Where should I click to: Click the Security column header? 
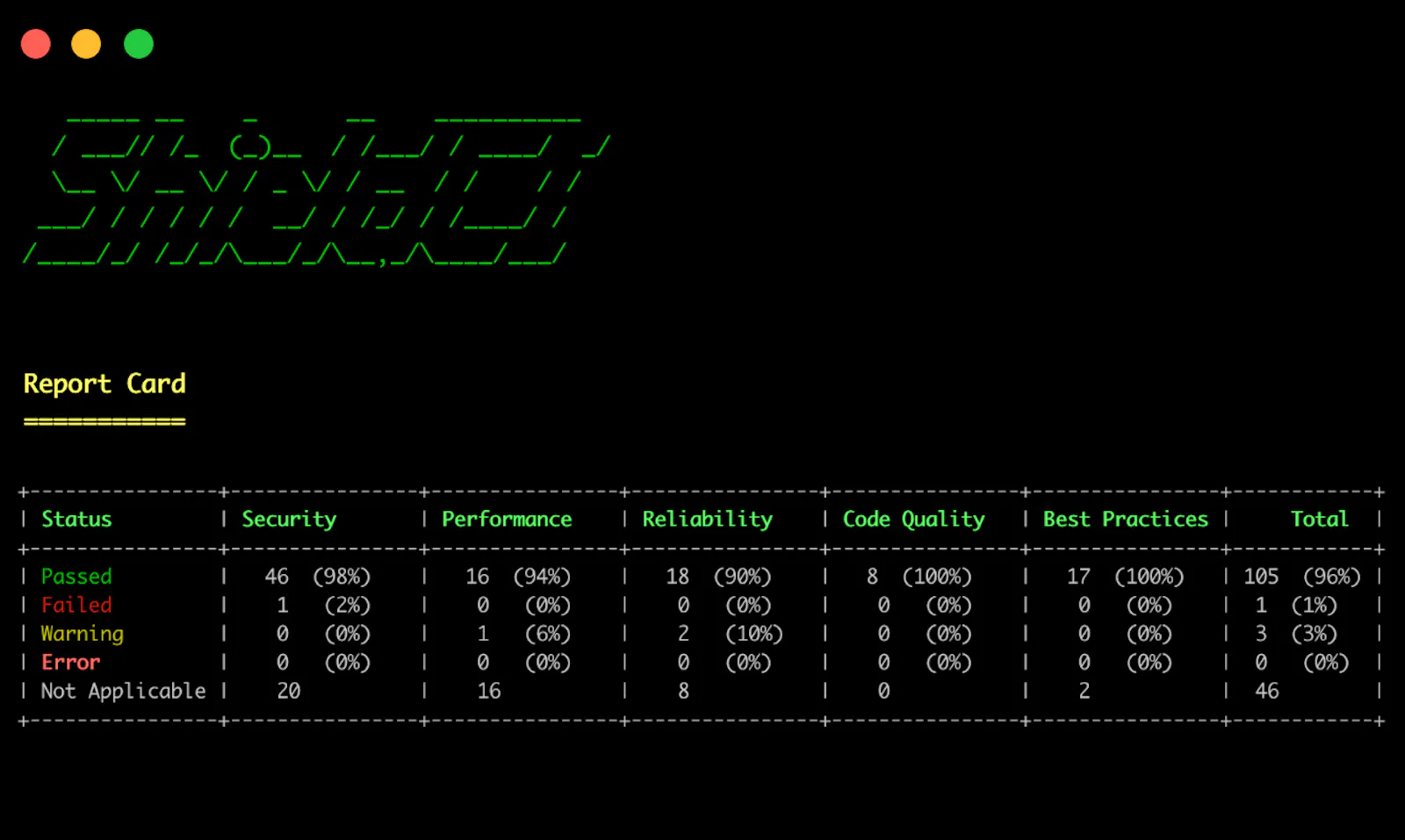pyautogui.click(x=289, y=520)
